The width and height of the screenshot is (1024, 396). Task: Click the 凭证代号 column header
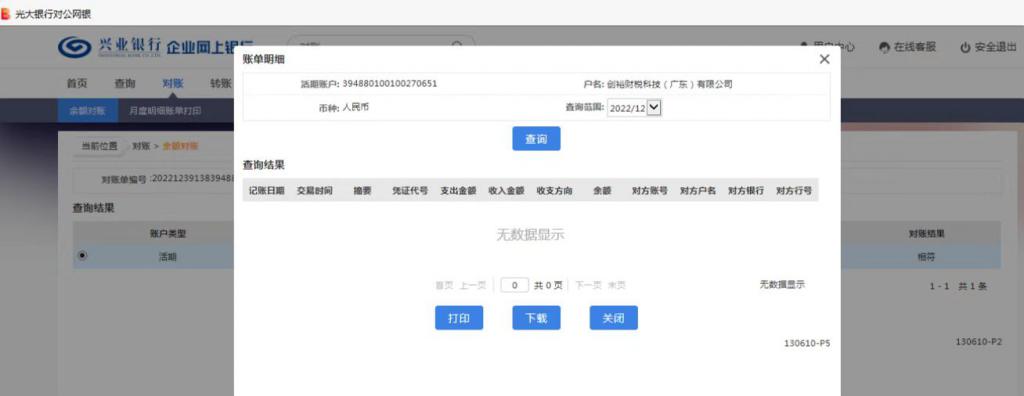410,191
